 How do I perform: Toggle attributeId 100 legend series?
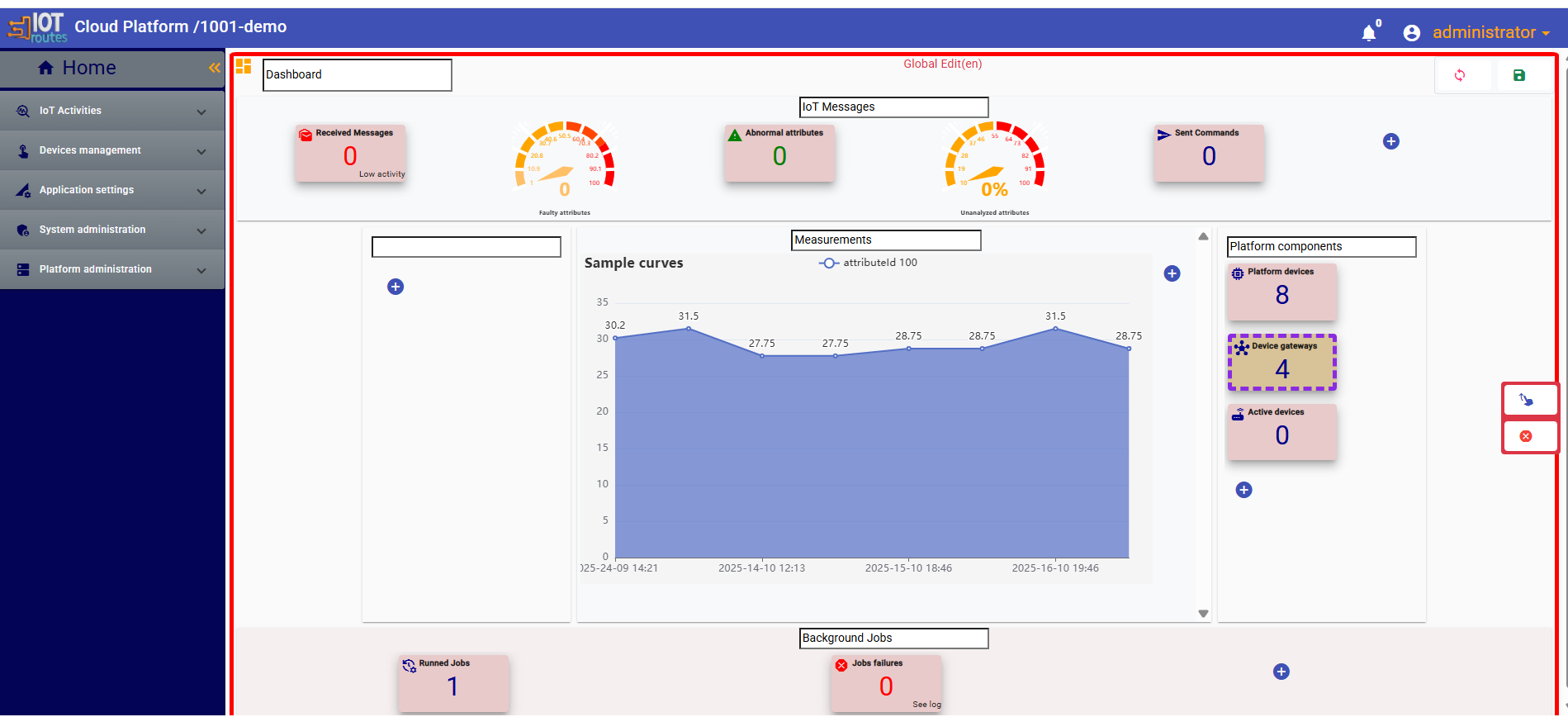click(x=868, y=263)
